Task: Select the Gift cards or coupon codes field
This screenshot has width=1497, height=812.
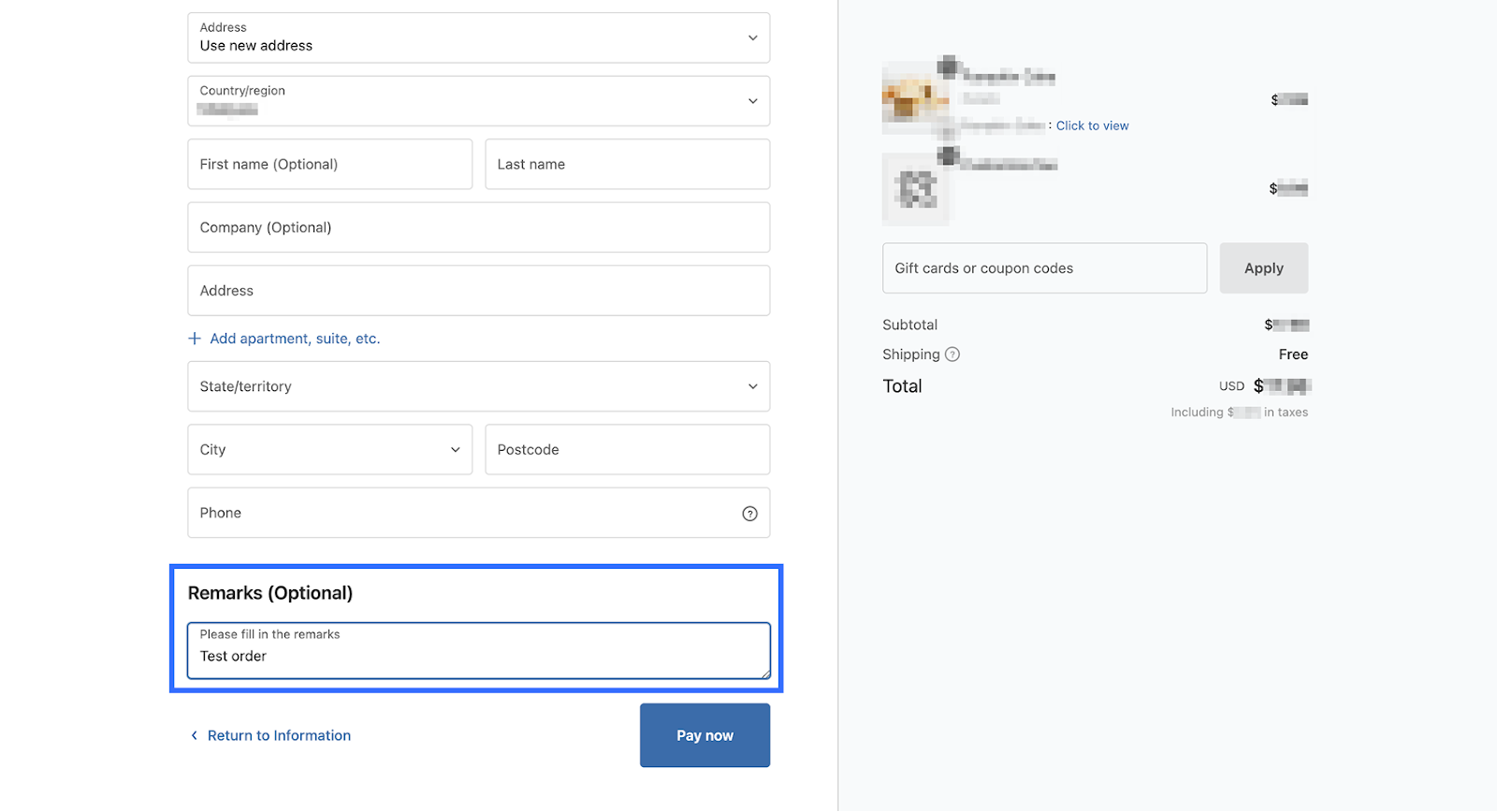Action: pyautogui.click(x=1044, y=268)
